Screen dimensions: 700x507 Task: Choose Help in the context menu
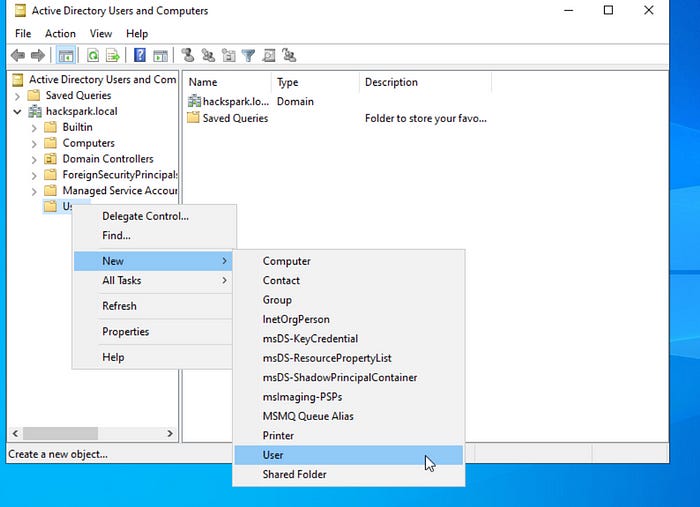point(153,357)
